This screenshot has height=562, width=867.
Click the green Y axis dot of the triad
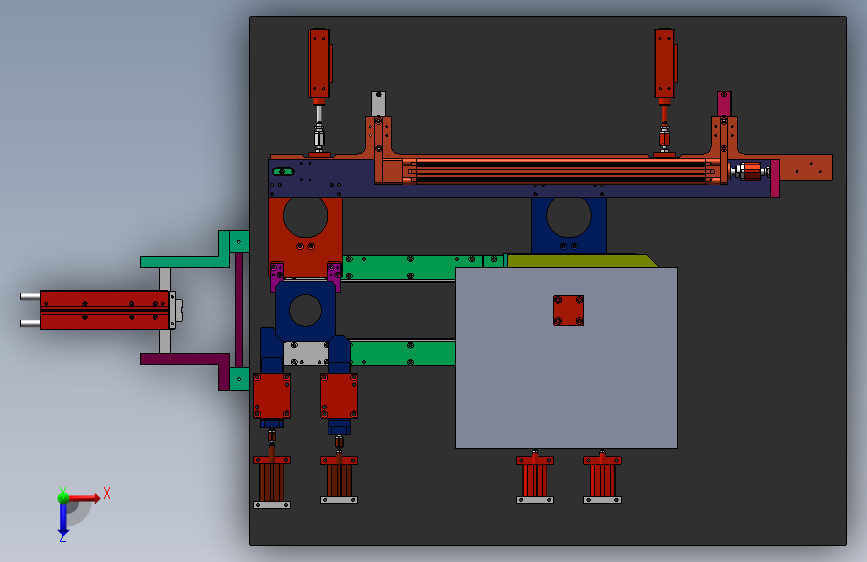pos(63,497)
